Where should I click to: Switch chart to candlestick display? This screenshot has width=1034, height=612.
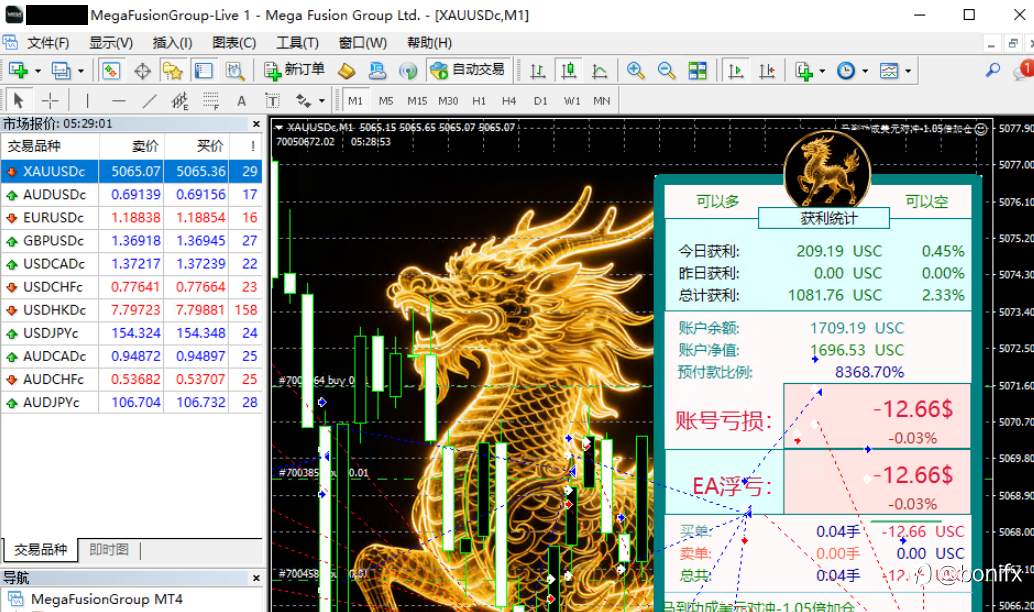[x=570, y=70]
